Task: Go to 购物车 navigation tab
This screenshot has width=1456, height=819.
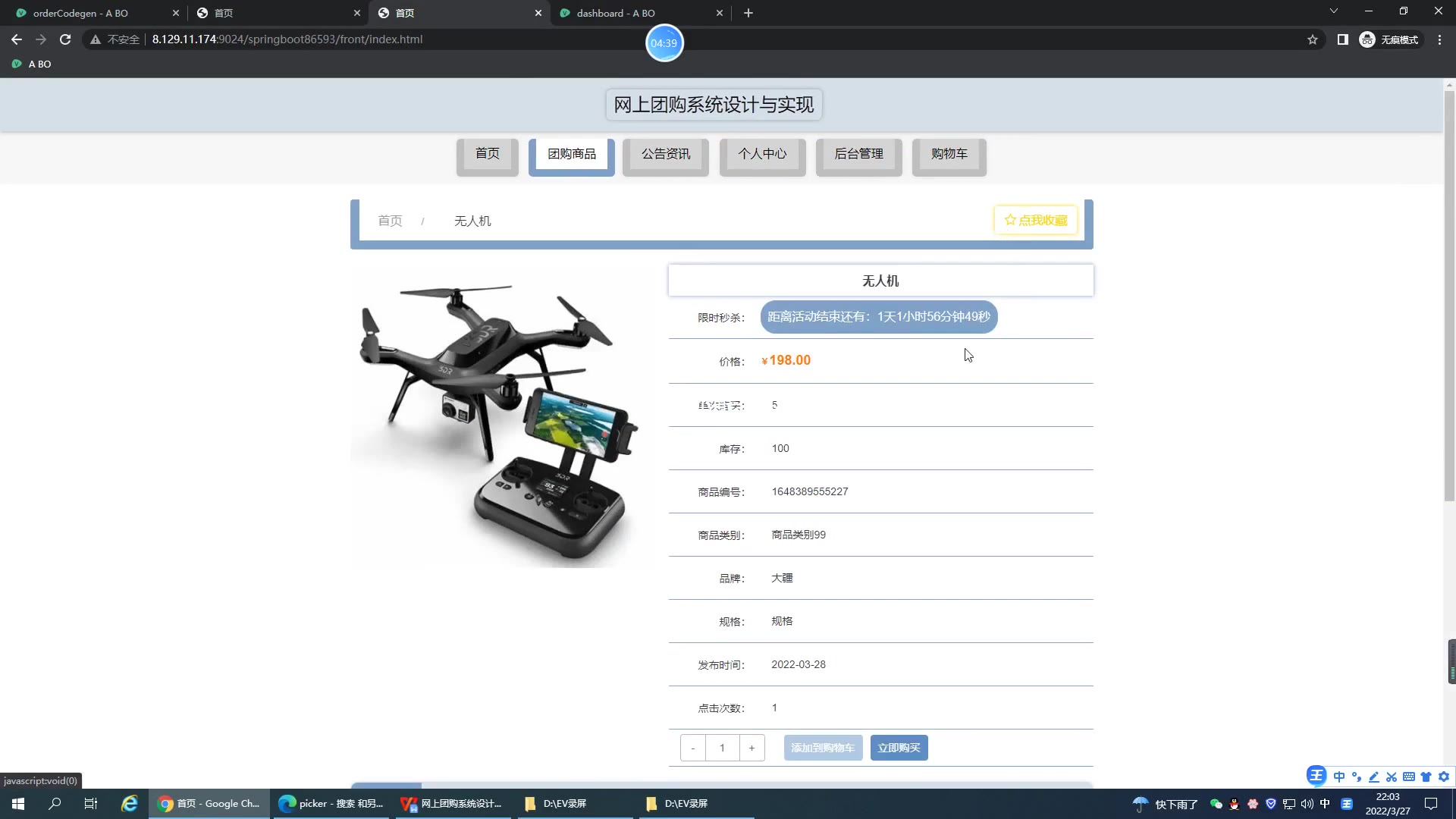Action: pyautogui.click(x=949, y=154)
